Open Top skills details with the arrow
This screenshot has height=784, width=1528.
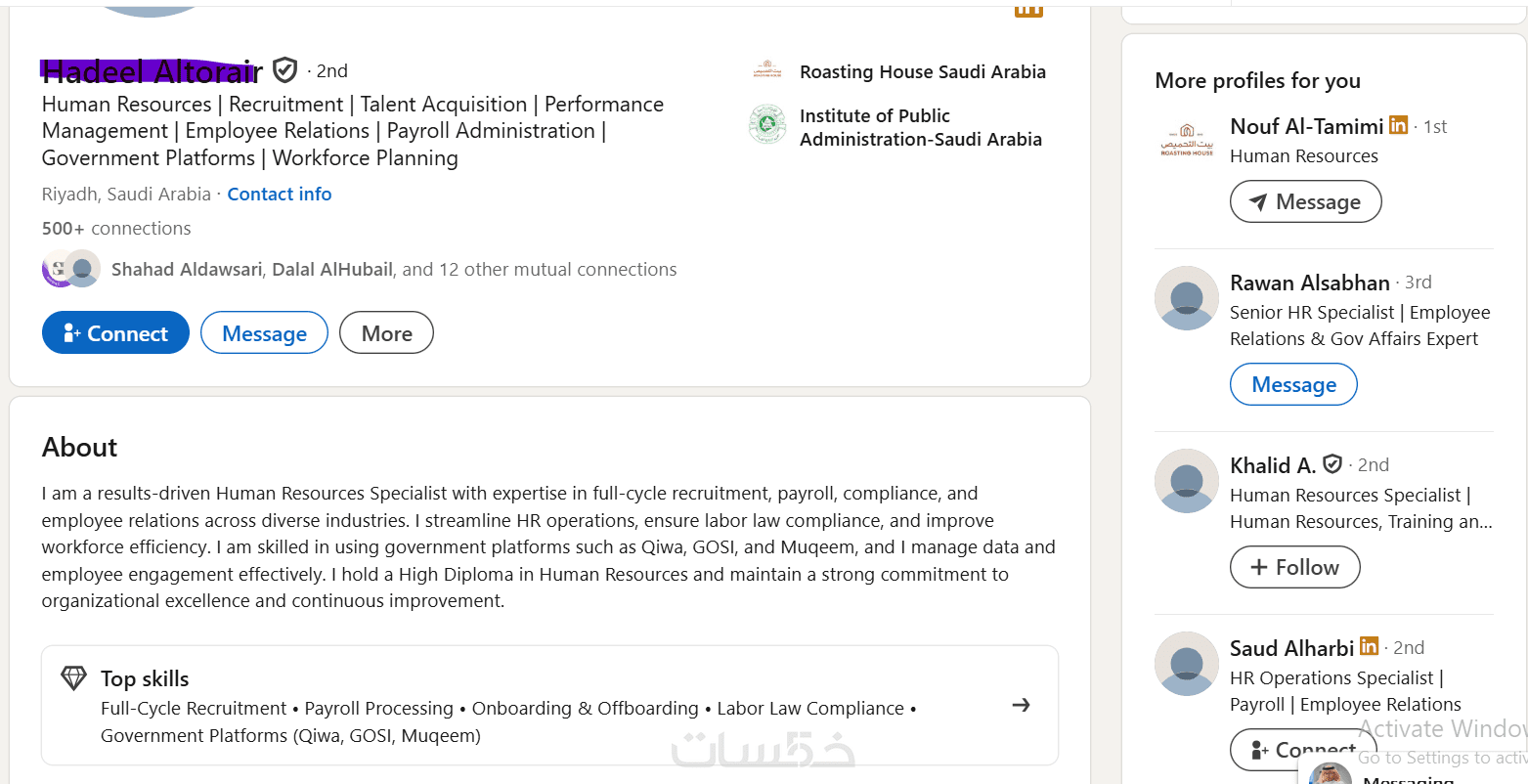[1021, 705]
